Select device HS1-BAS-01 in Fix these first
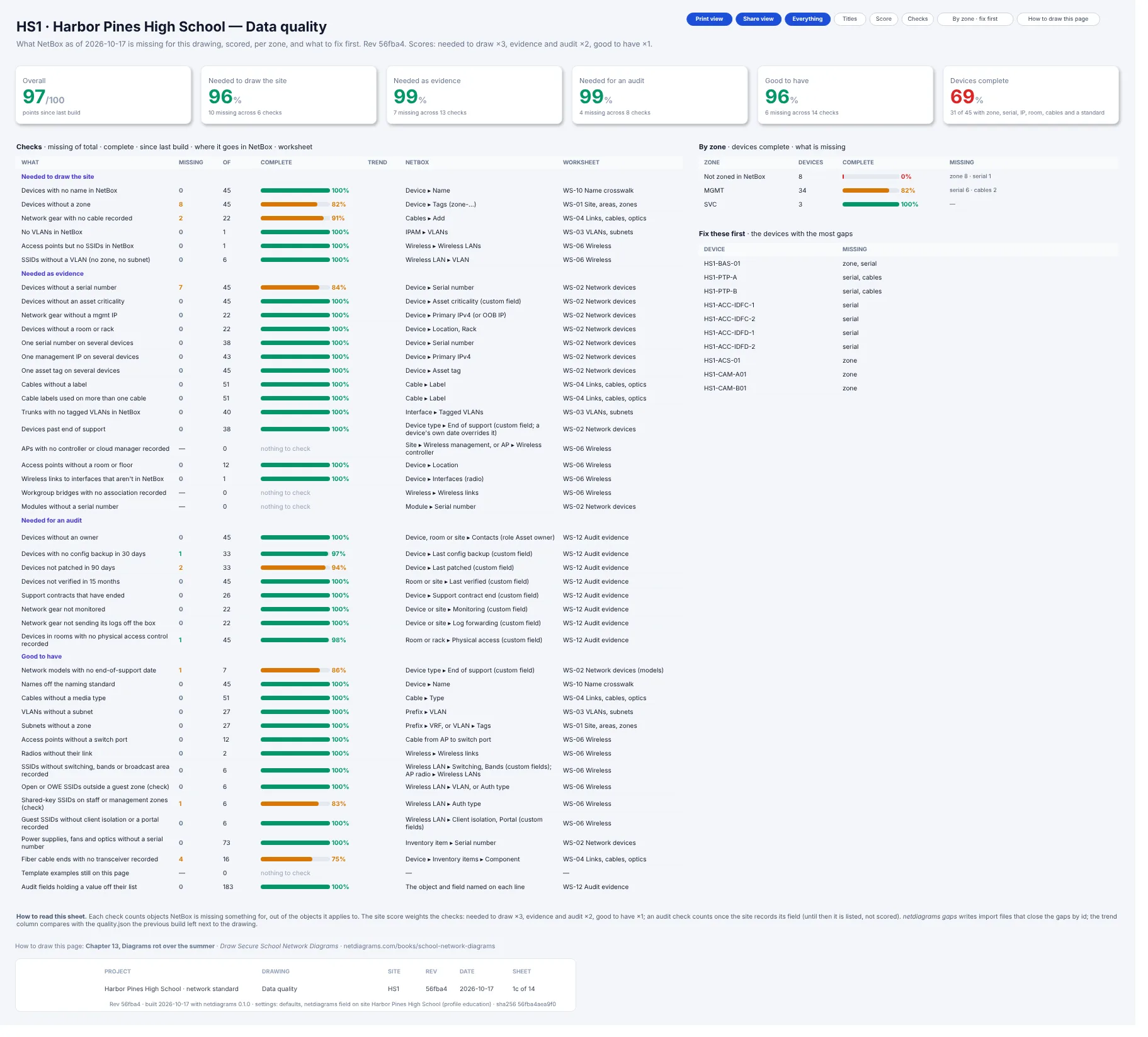Screen dimensions: 1148x1037 click(x=909, y=264)
